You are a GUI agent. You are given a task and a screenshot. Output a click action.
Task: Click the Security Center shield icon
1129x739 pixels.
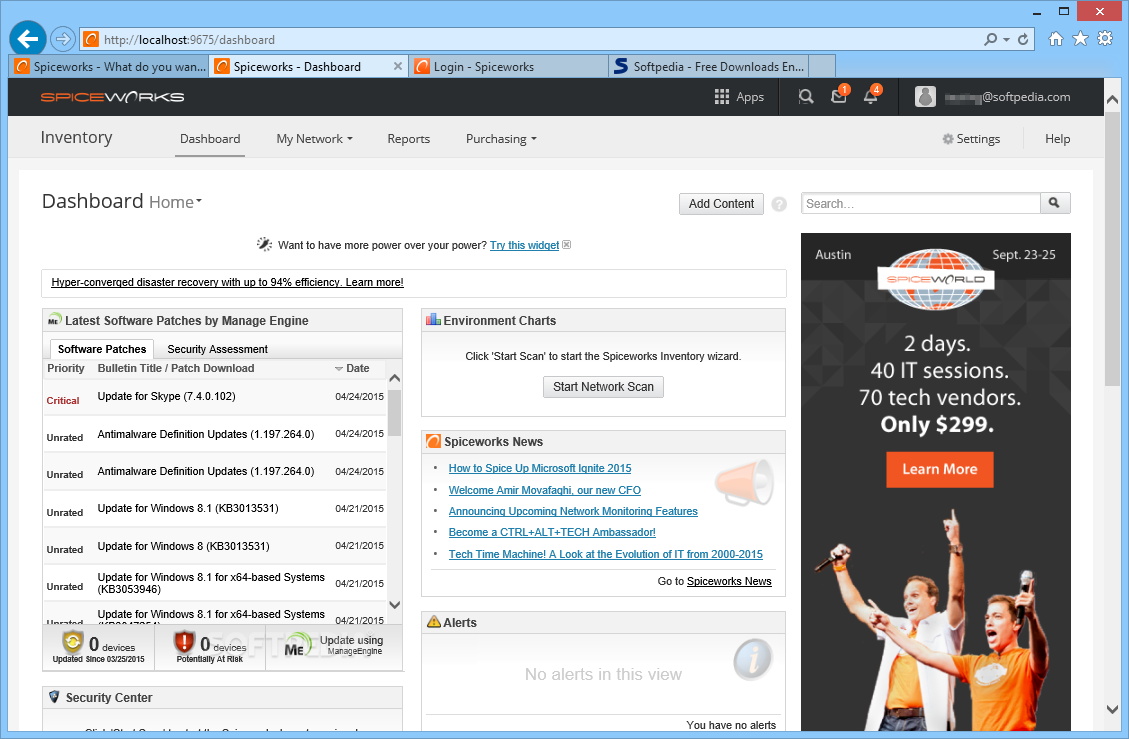[x=54, y=697]
